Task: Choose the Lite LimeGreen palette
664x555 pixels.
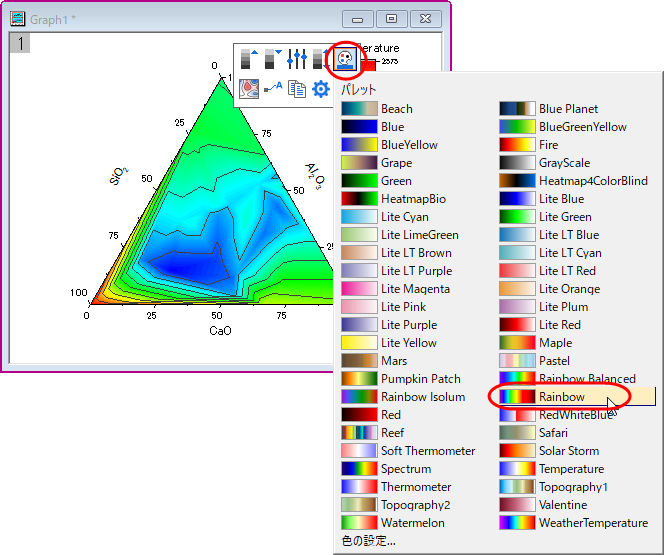Action: pos(400,235)
